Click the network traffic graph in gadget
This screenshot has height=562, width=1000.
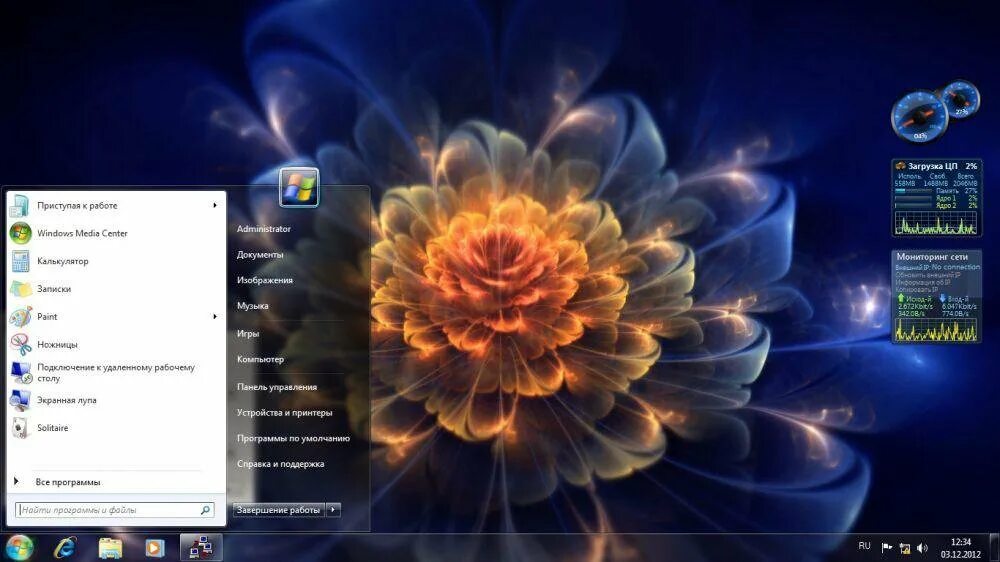pos(936,329)
